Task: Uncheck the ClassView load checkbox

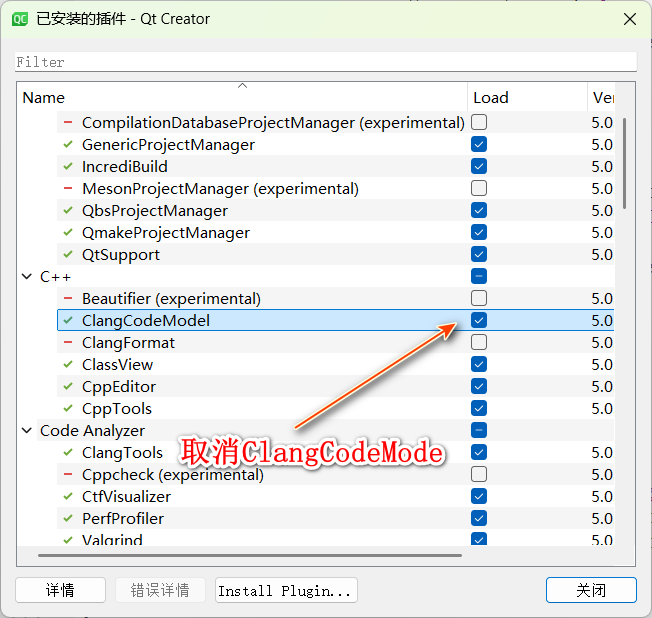Action: (479, 364)
